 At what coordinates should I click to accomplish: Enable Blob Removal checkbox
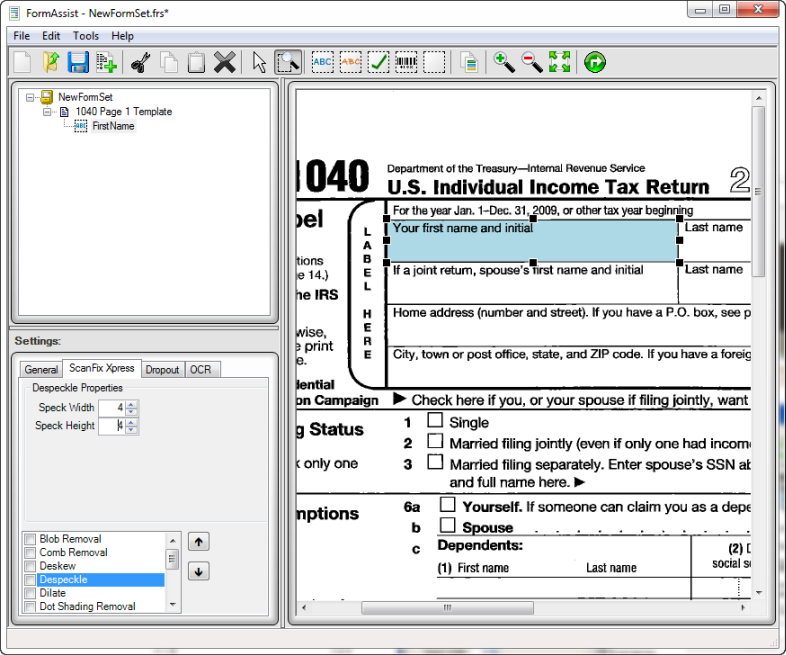pyautogui.click(x=30, y=539)
